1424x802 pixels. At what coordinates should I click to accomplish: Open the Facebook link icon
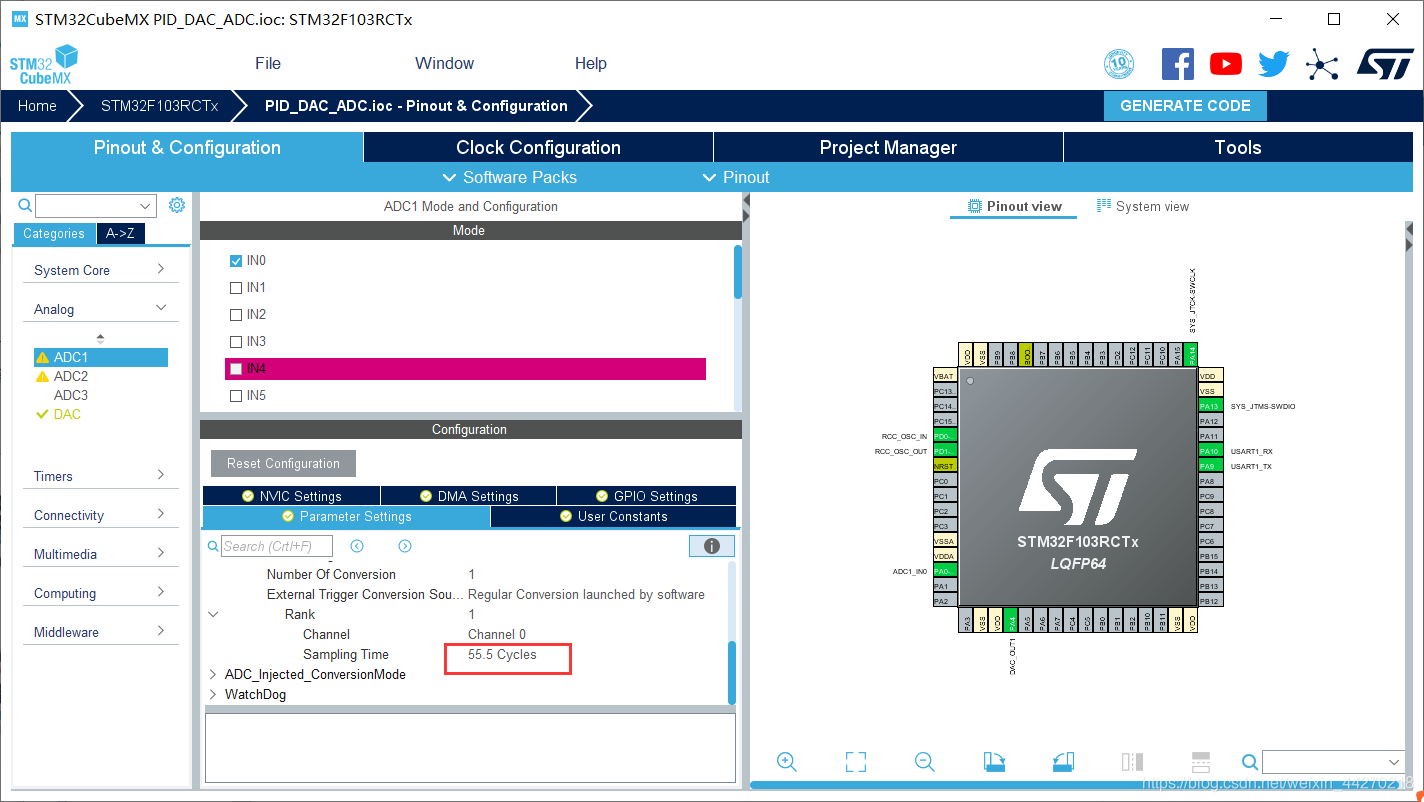[x=1178, y=64]
